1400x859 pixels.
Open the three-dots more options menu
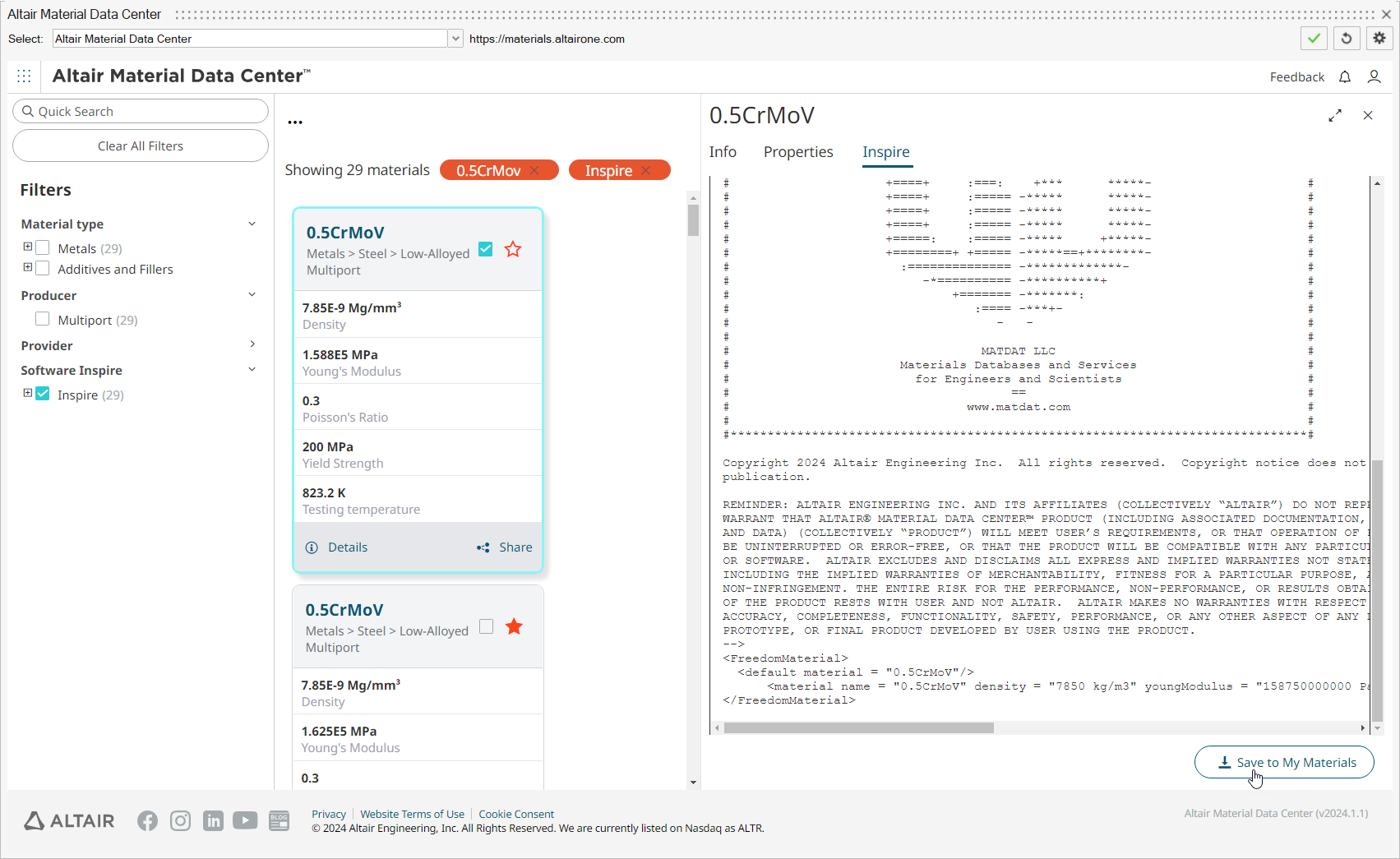295,122
